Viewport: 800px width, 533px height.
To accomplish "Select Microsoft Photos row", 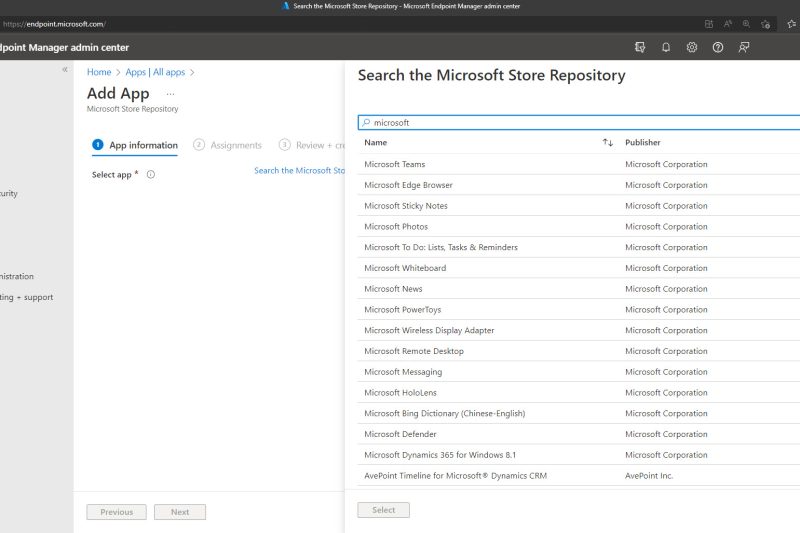I will point(579,226).
